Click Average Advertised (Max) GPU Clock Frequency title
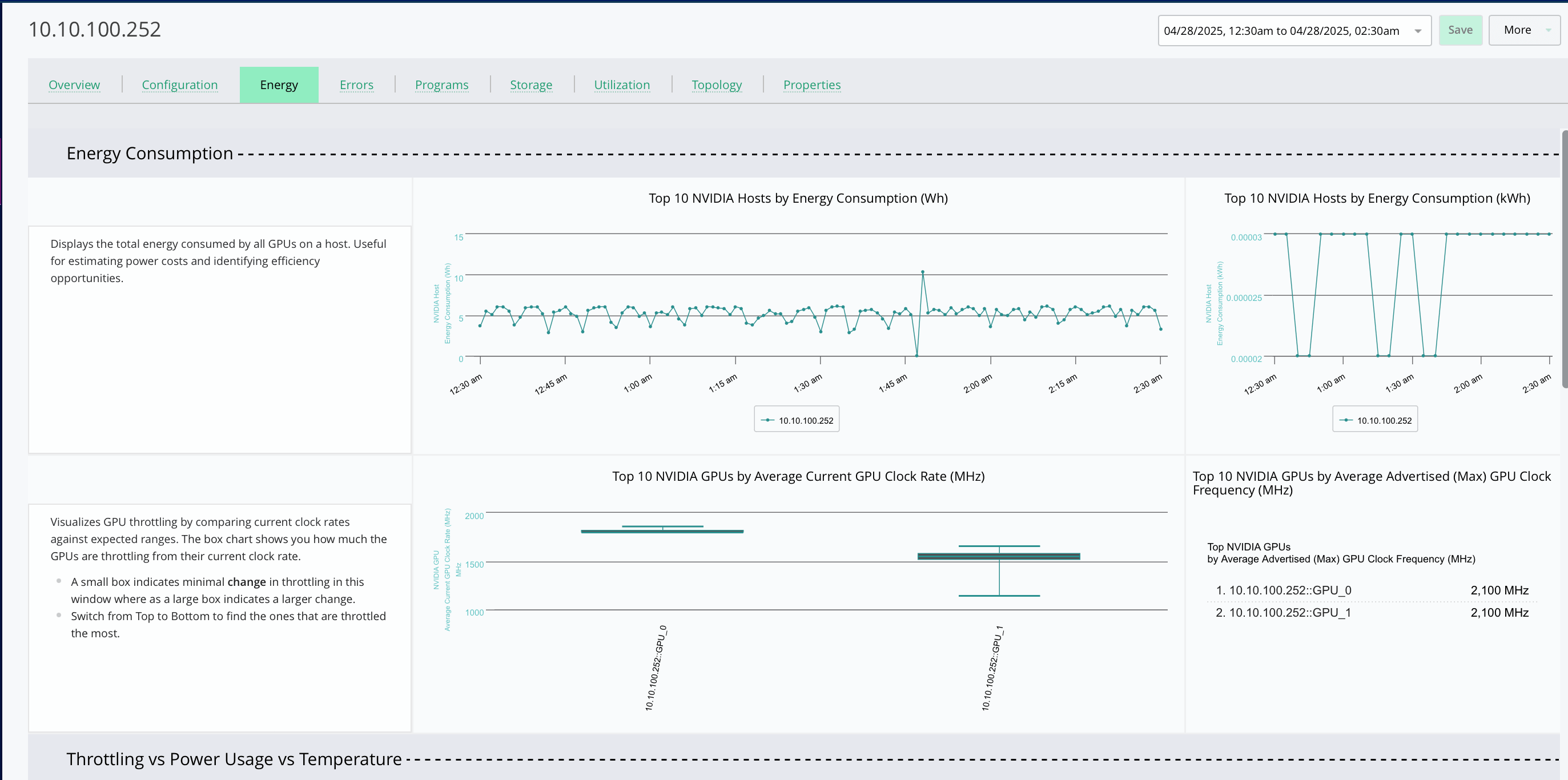Viewport: 1568px width, 780px height. [1372, 483]
